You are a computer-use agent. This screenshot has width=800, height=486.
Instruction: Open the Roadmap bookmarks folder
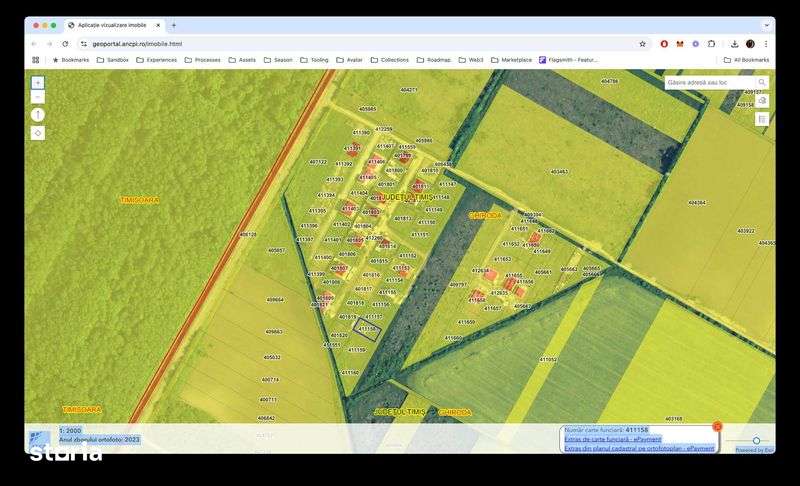coord(434,60)
